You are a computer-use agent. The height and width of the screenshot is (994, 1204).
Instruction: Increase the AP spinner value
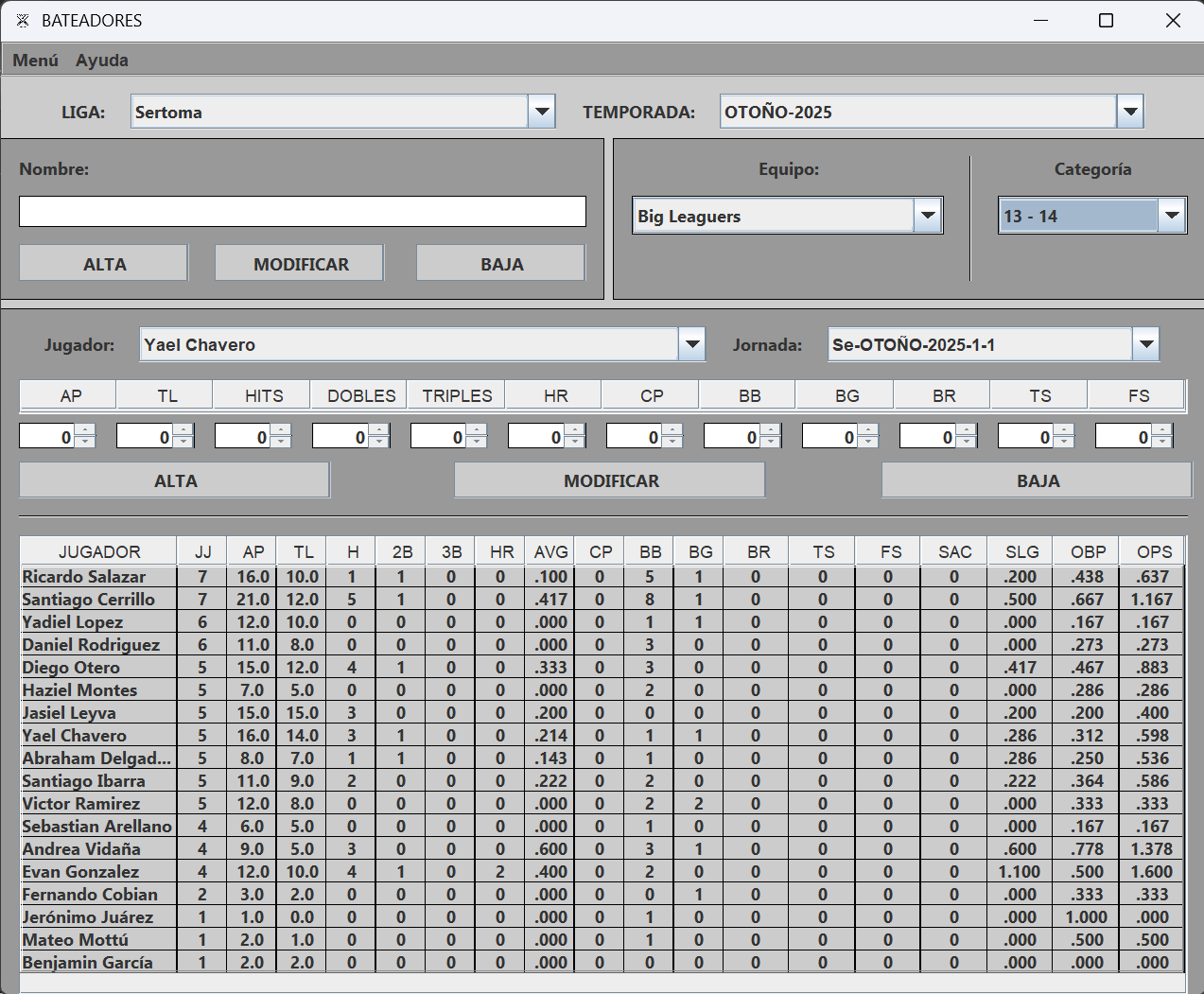point(86,430)
